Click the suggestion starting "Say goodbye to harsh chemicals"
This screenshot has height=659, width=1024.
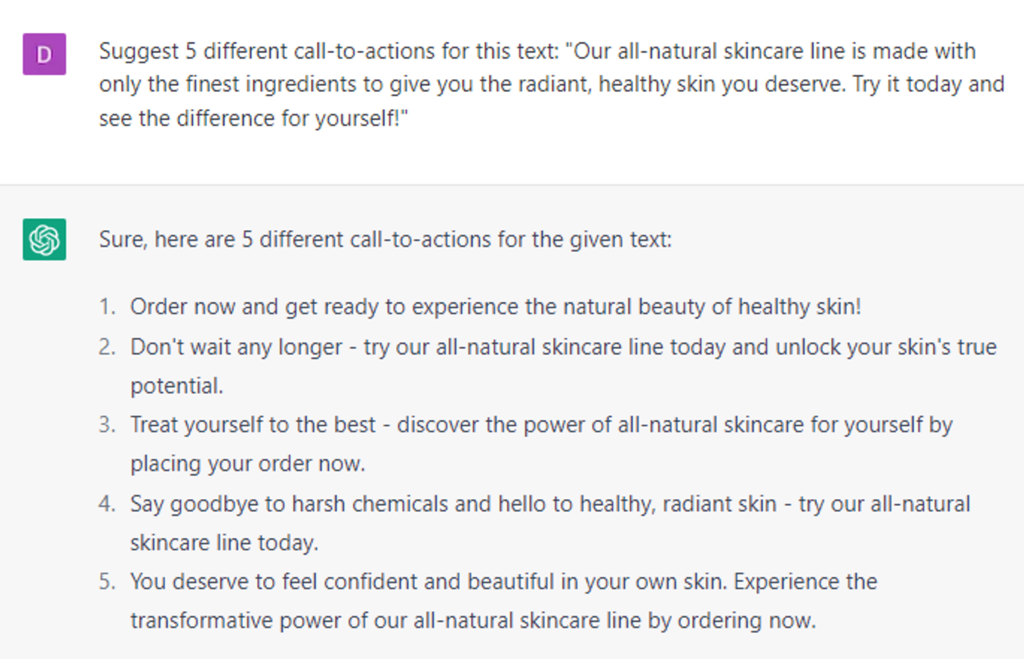click(550, 503)
